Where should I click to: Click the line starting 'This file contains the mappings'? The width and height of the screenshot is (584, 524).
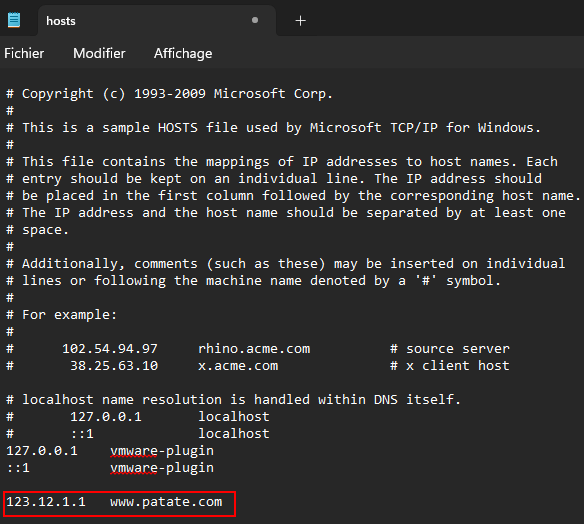click(x=282, y=162)
